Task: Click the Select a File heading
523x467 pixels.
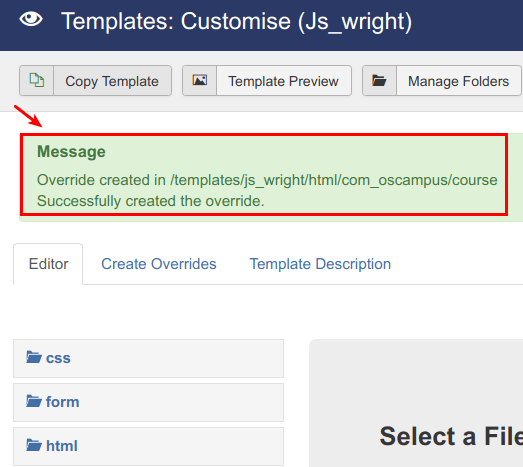Action: 451,436
